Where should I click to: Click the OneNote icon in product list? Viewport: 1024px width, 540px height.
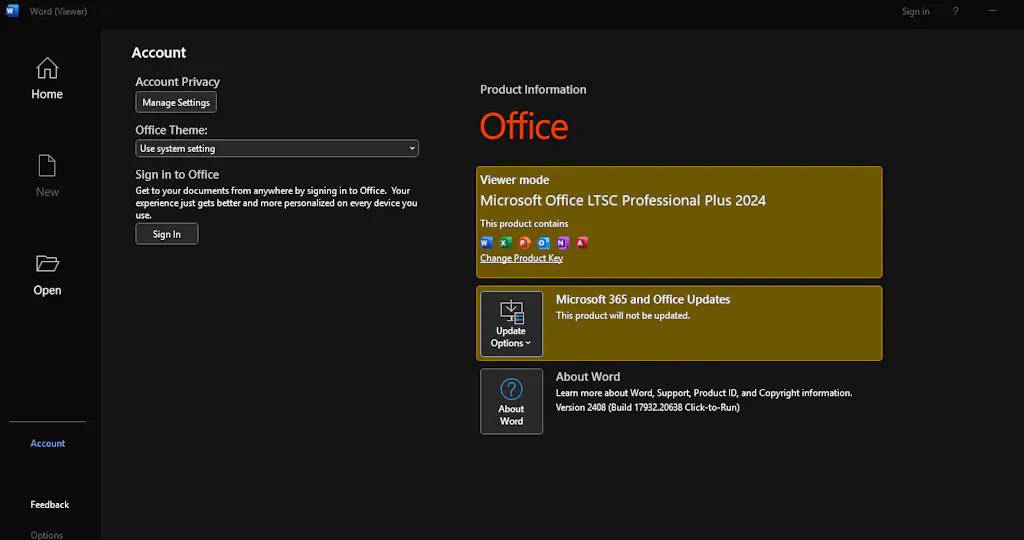(562, 243)
